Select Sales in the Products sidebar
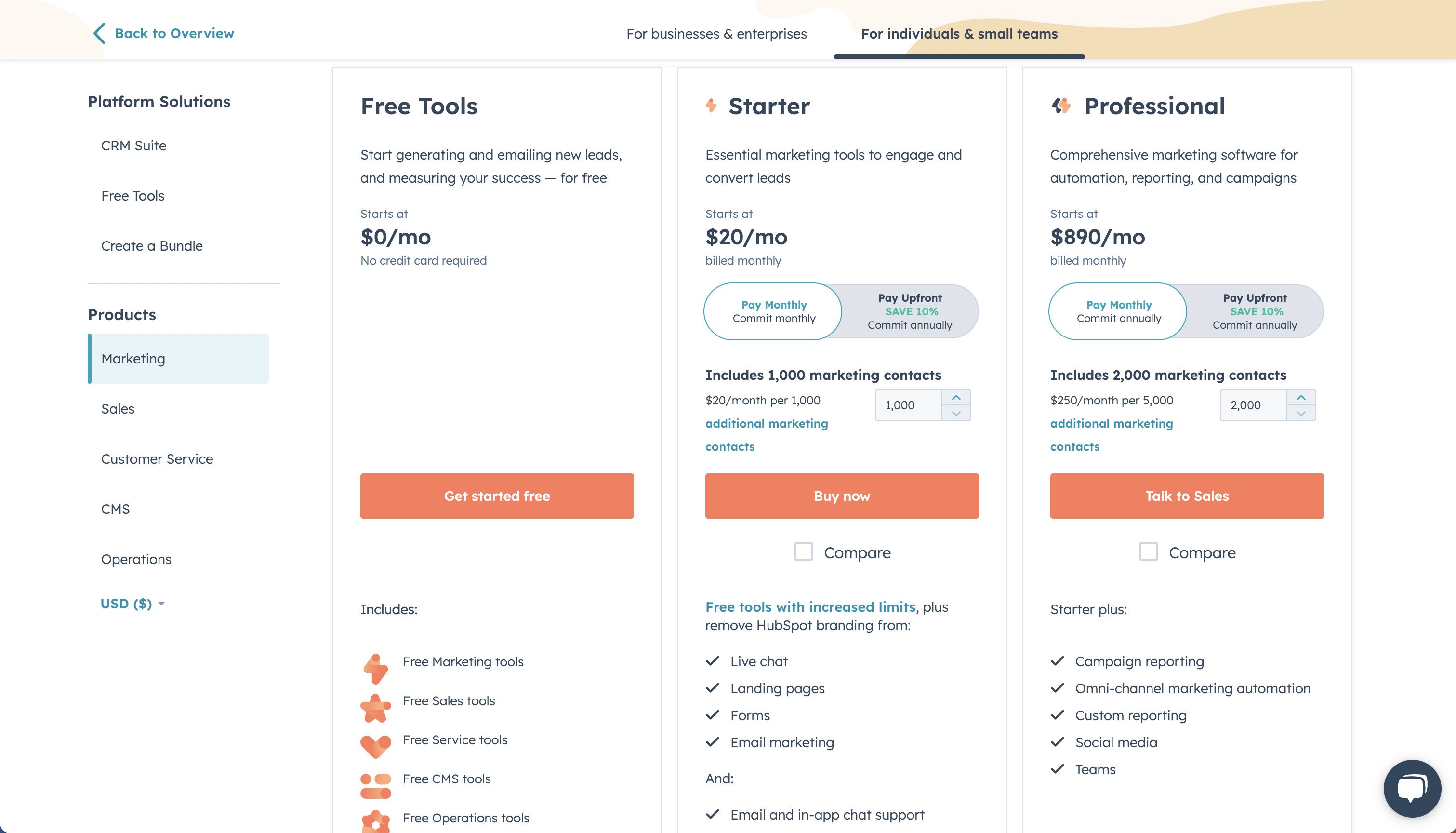The height and width of the screenshot is (833, 1456). 117,408
